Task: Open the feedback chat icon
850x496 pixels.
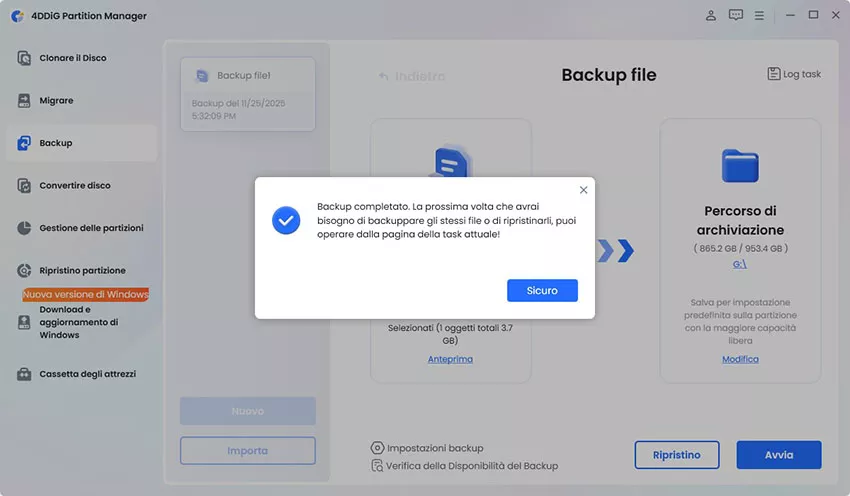Action: pyautogui.click(x=736, y=15)
